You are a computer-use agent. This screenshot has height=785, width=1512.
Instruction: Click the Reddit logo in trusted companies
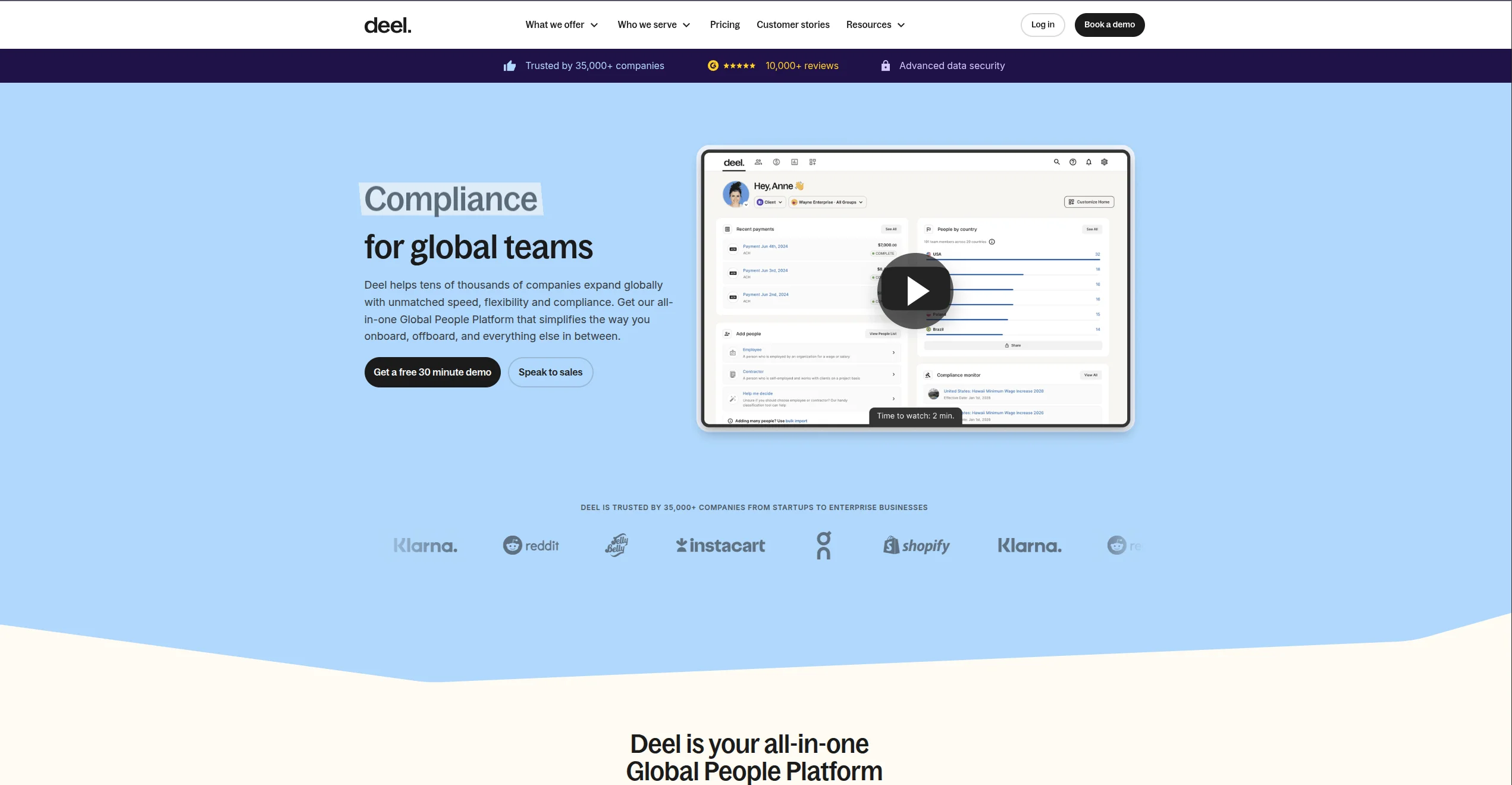[531, 545]
